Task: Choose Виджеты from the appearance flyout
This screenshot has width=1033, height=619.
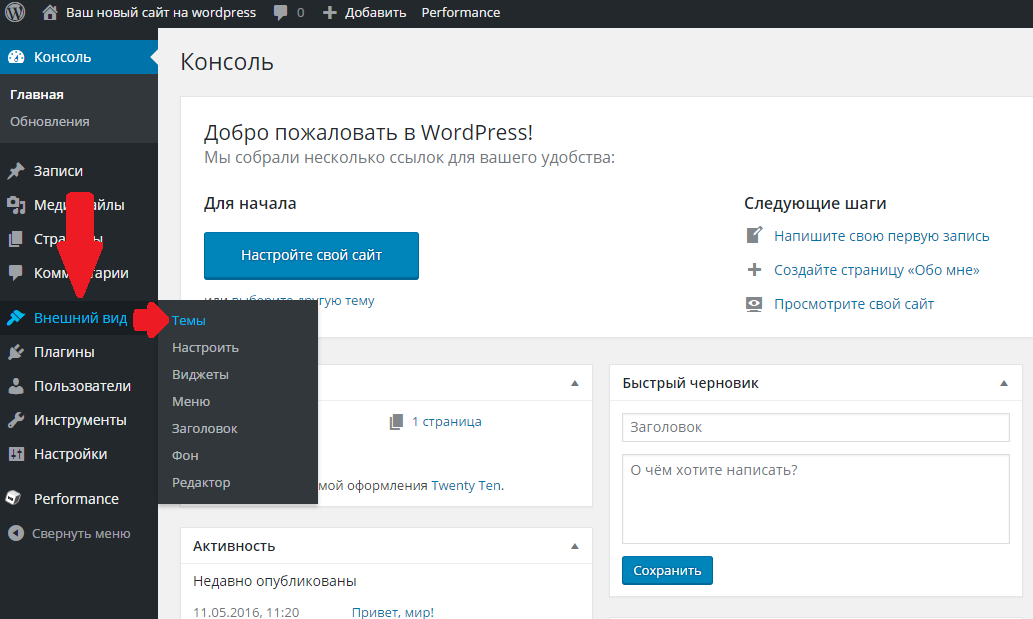Action: point(200,374)
